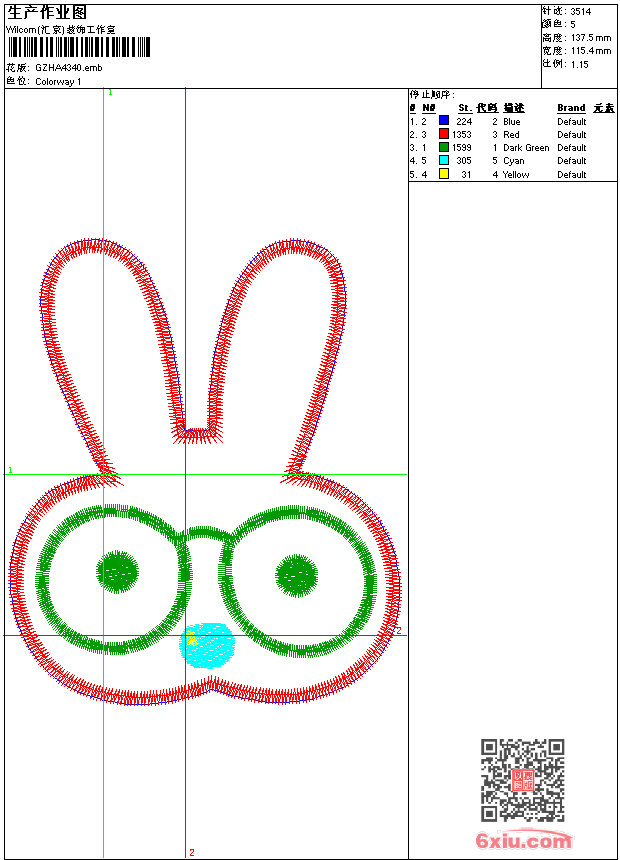
Task: Click the barcode under the studio name
Action: pos(78,47)
